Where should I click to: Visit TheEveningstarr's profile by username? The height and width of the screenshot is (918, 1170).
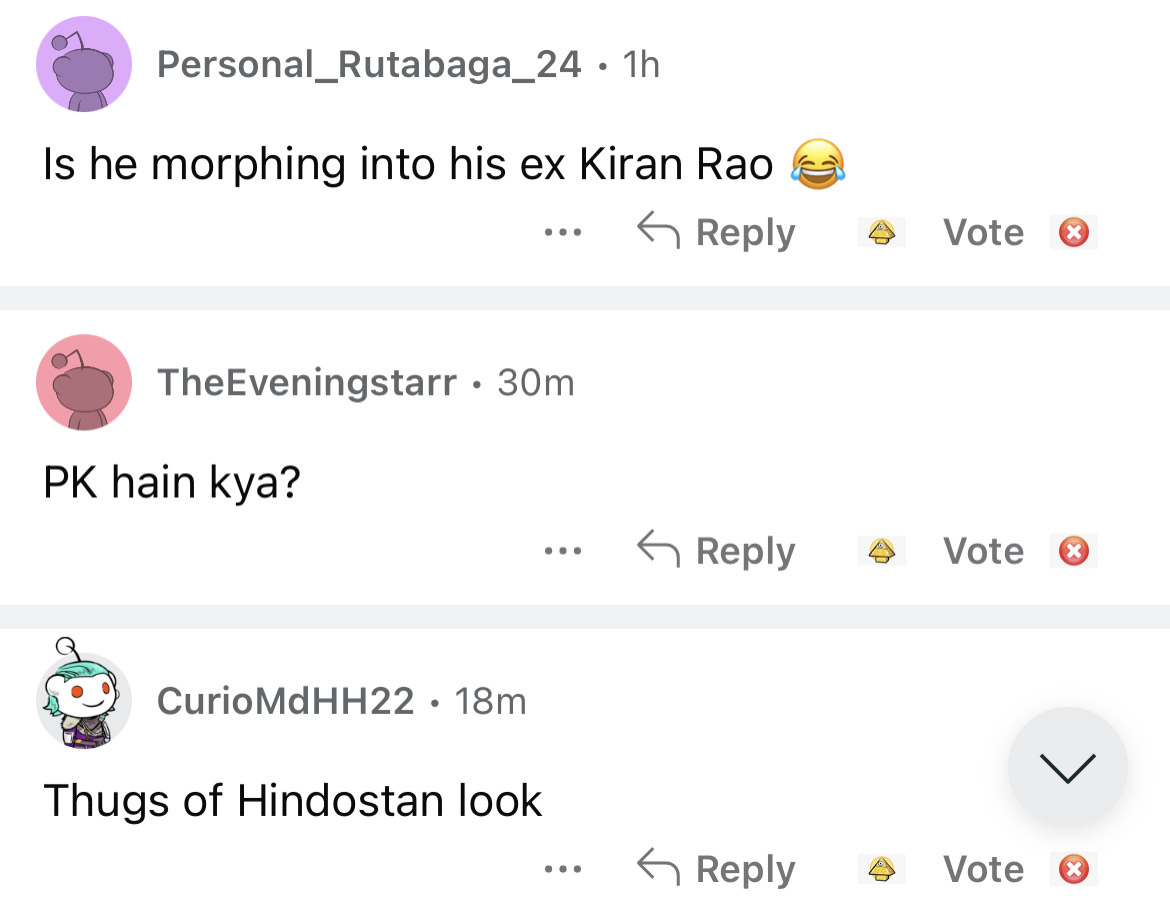click(x=307, y=382)
